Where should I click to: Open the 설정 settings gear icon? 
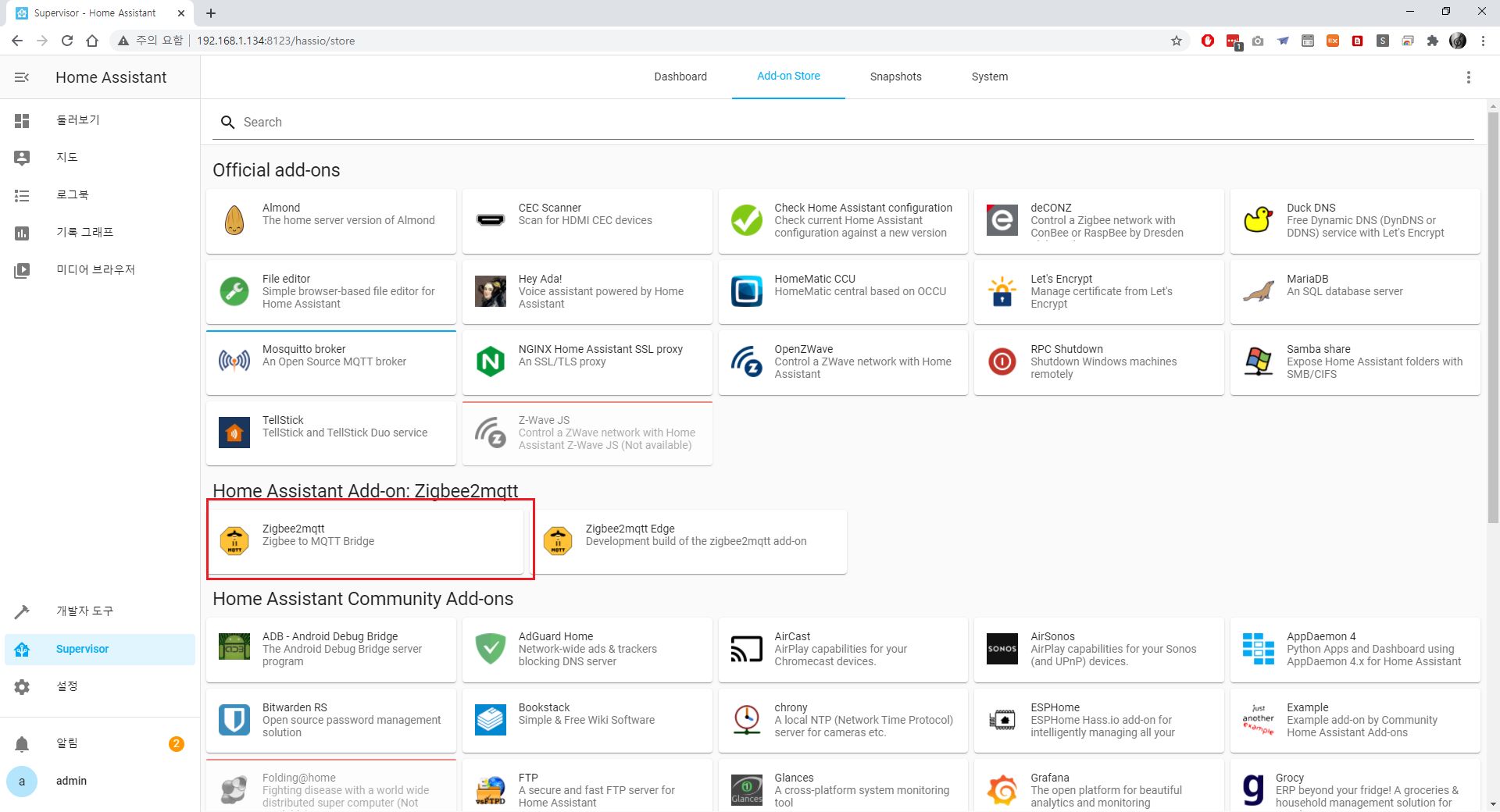coord(22,686)
